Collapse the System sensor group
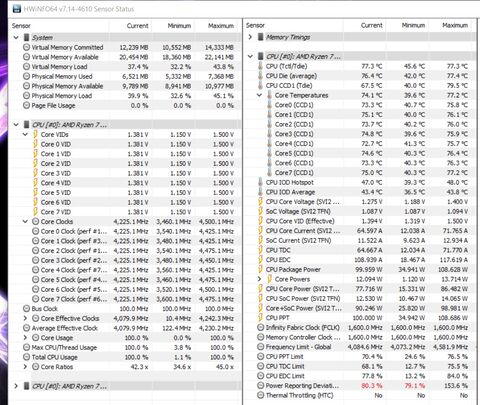 click(16, 38)
